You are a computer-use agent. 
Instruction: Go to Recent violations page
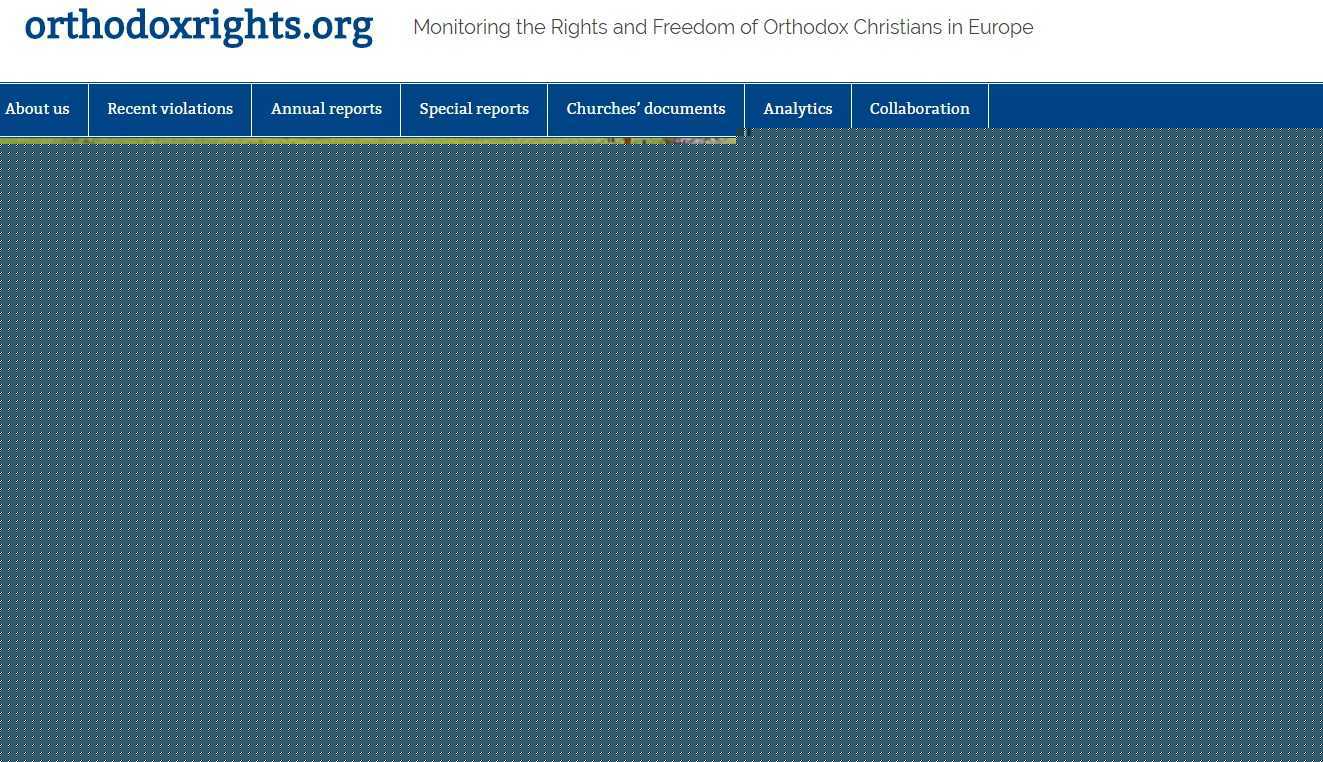tap(170, 108)
